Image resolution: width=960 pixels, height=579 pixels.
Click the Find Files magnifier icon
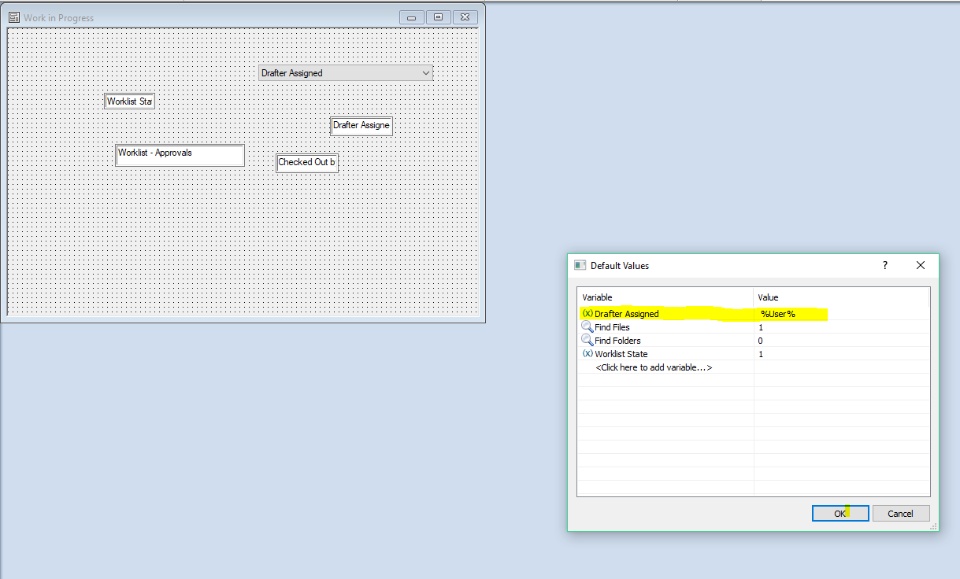587,327
